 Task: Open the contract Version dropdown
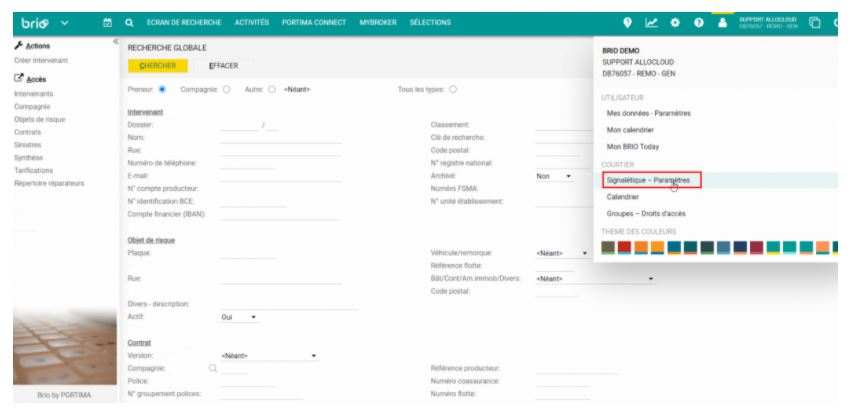[268, 355]
